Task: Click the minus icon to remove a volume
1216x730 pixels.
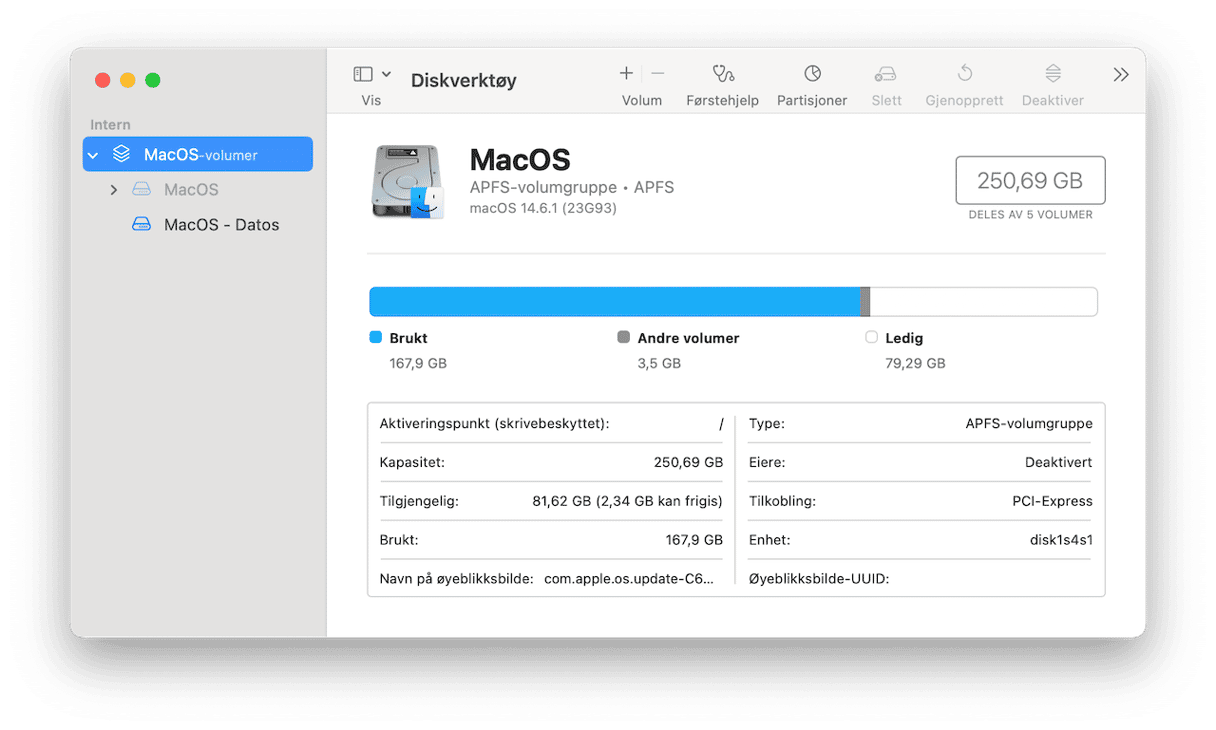Action: click(658, 73)
